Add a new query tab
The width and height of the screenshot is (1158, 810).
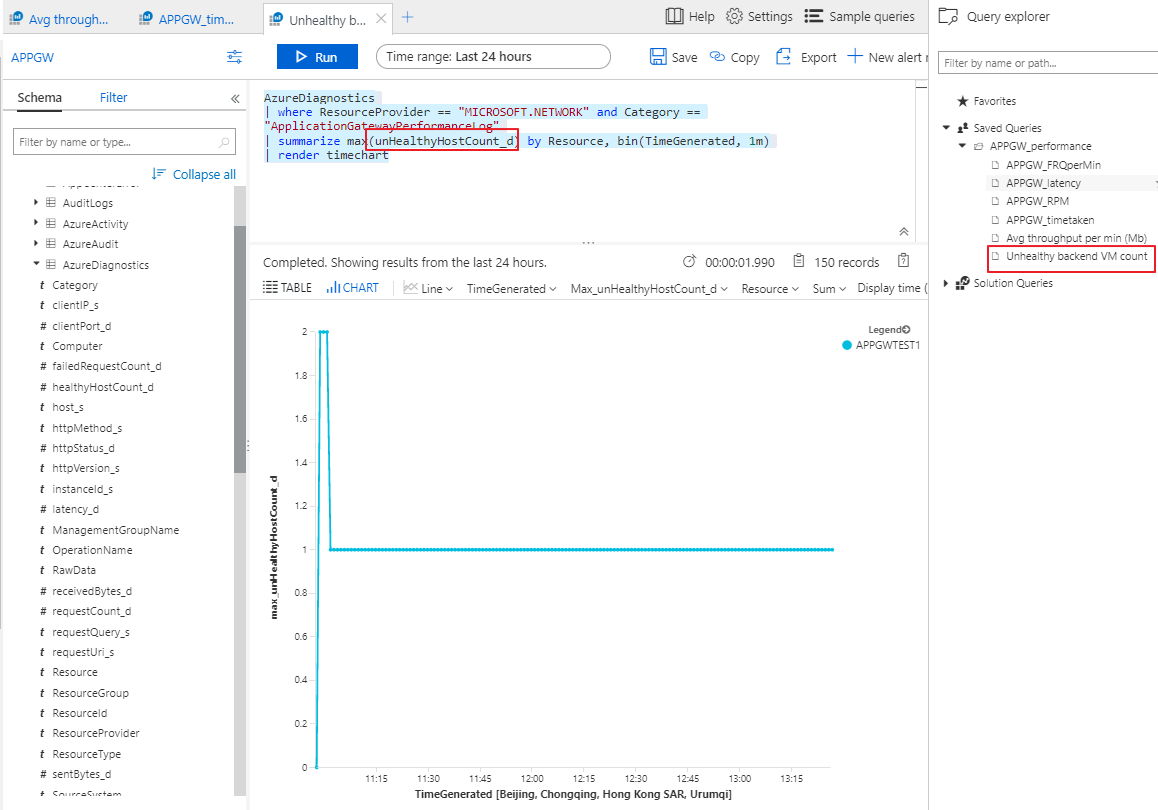pos(407,17)
